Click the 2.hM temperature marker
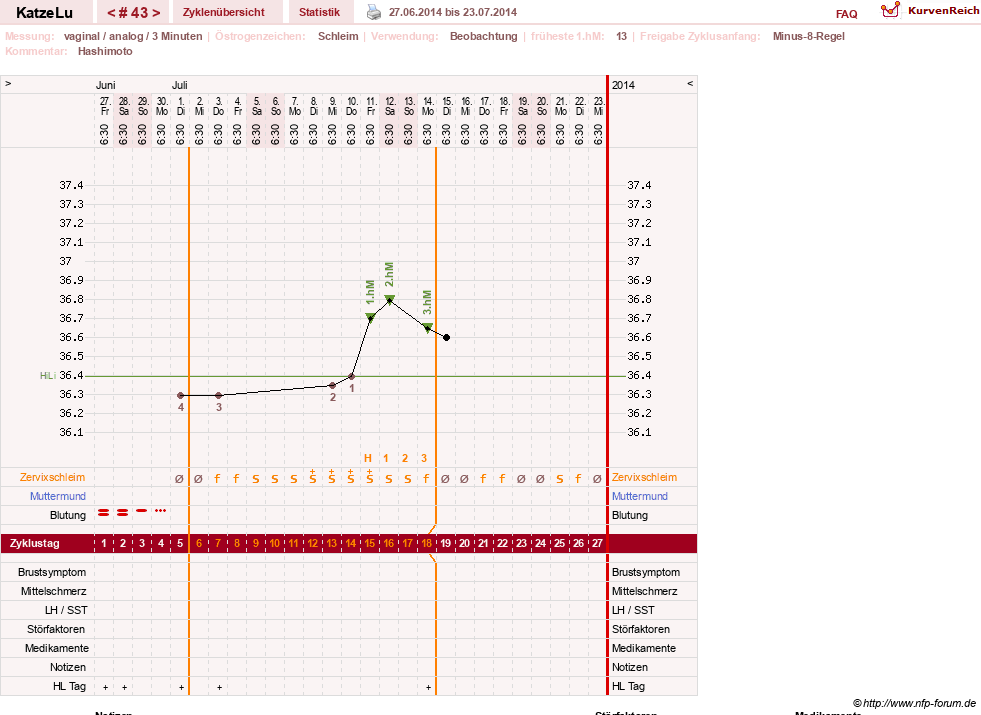The width and height of the screenshot is (981, 715). click(x=390, y=300)
